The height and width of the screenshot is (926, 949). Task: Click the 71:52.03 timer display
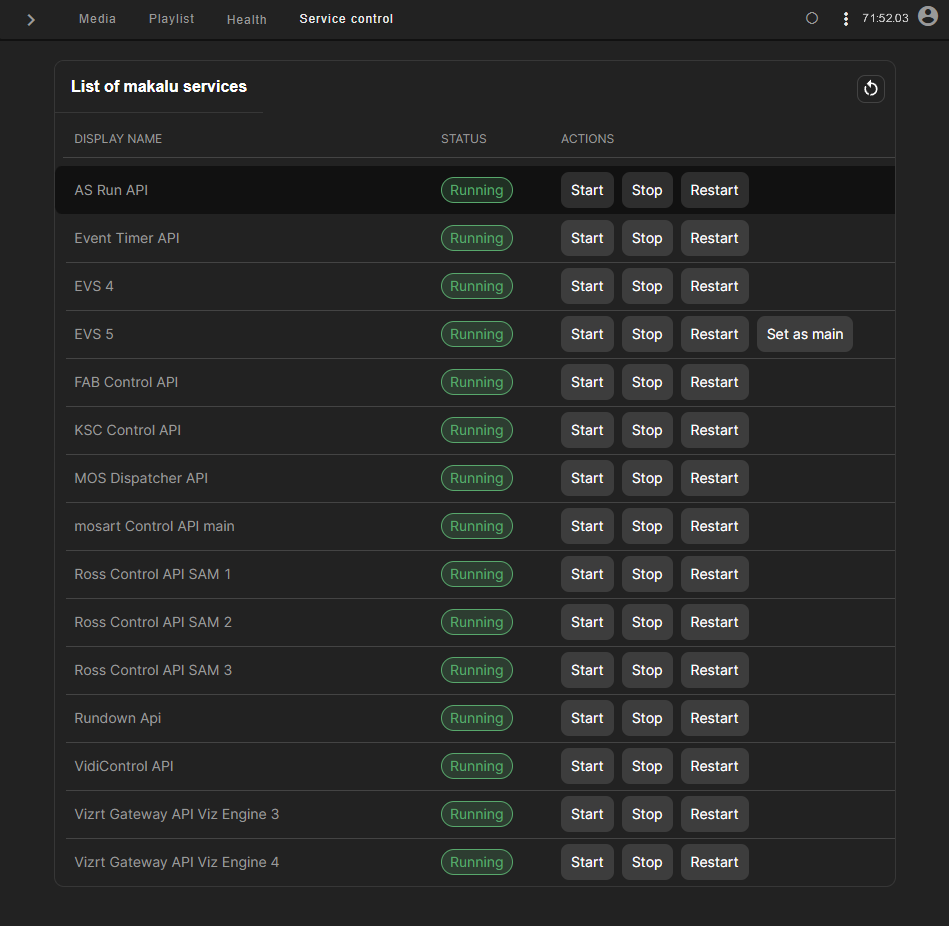(x=885, y=18)
